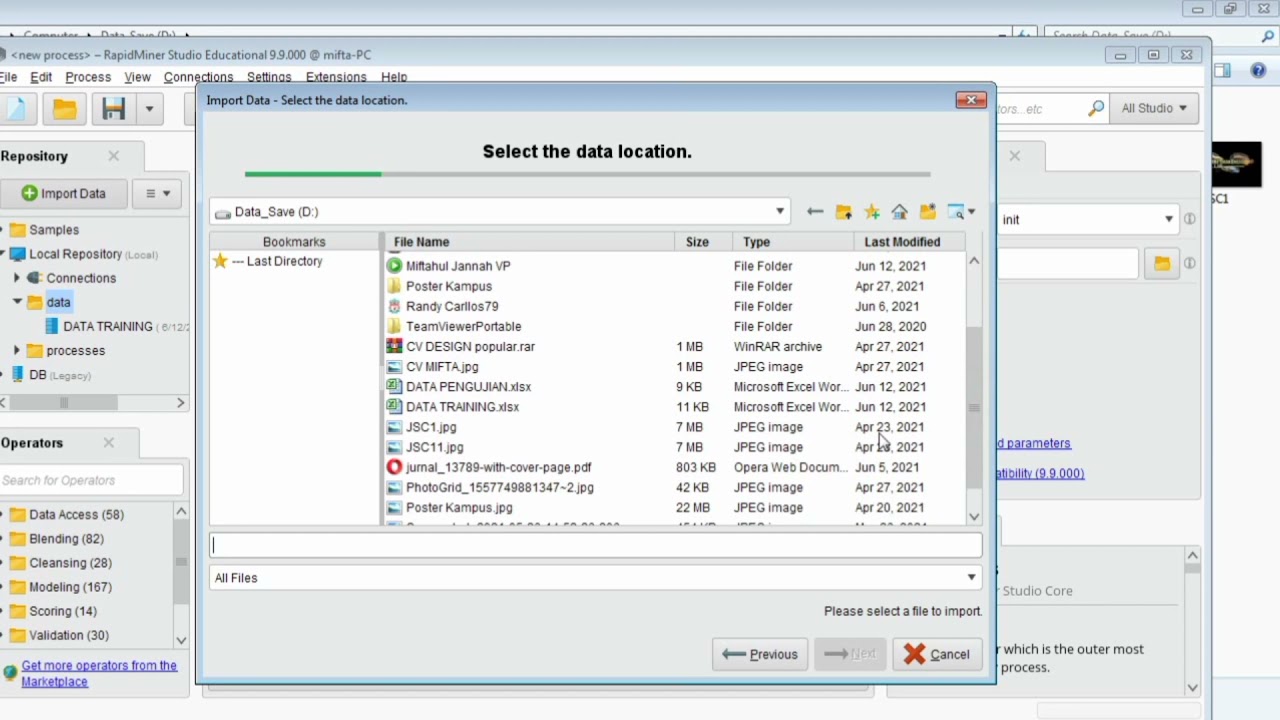The image size is (1280, 720).
Task: Expand the processes folder in Repository
Action: click(x=17, y=351)
